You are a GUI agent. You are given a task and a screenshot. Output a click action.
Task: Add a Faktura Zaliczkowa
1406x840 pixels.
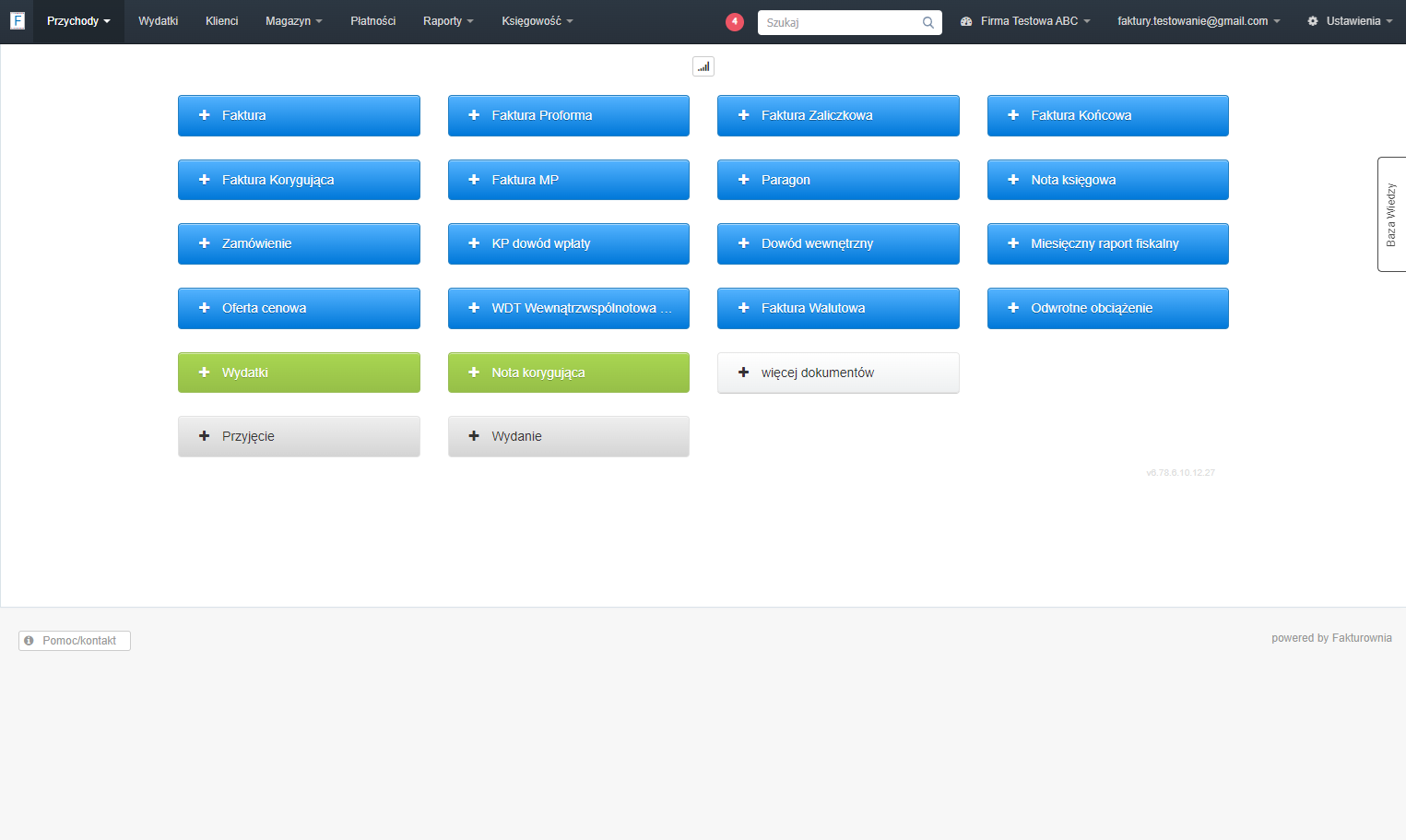click(838, 115)
